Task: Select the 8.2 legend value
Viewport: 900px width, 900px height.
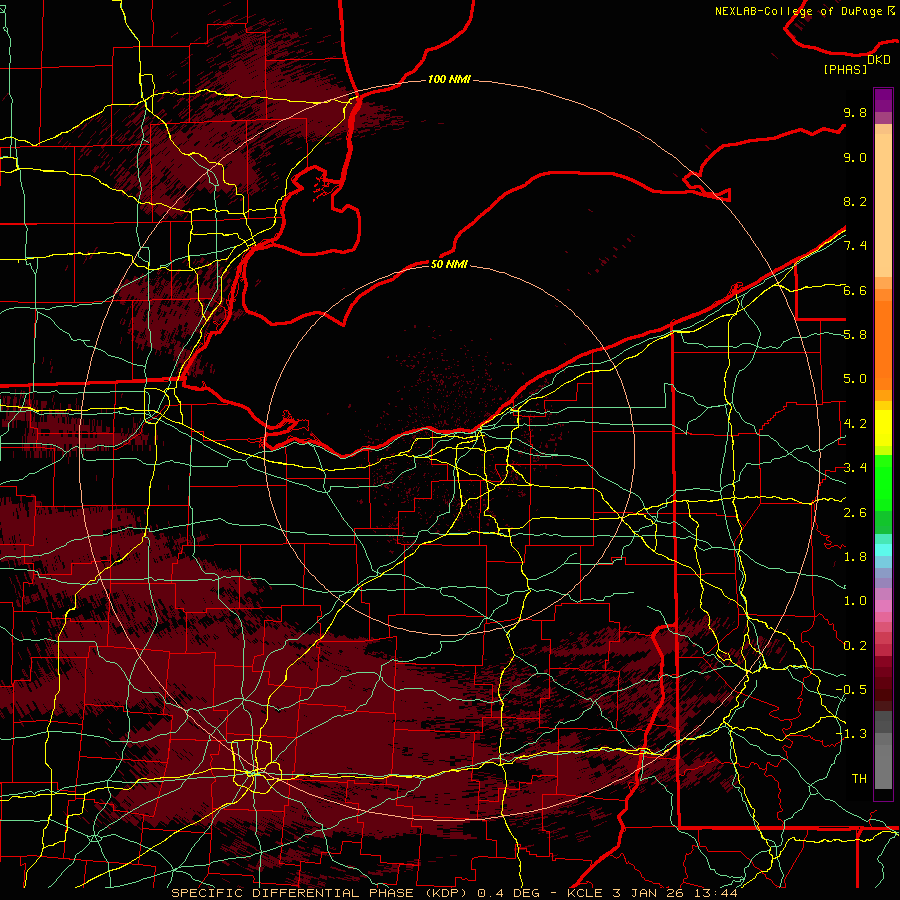Action: pyautogui.click(x=855, y=202)
